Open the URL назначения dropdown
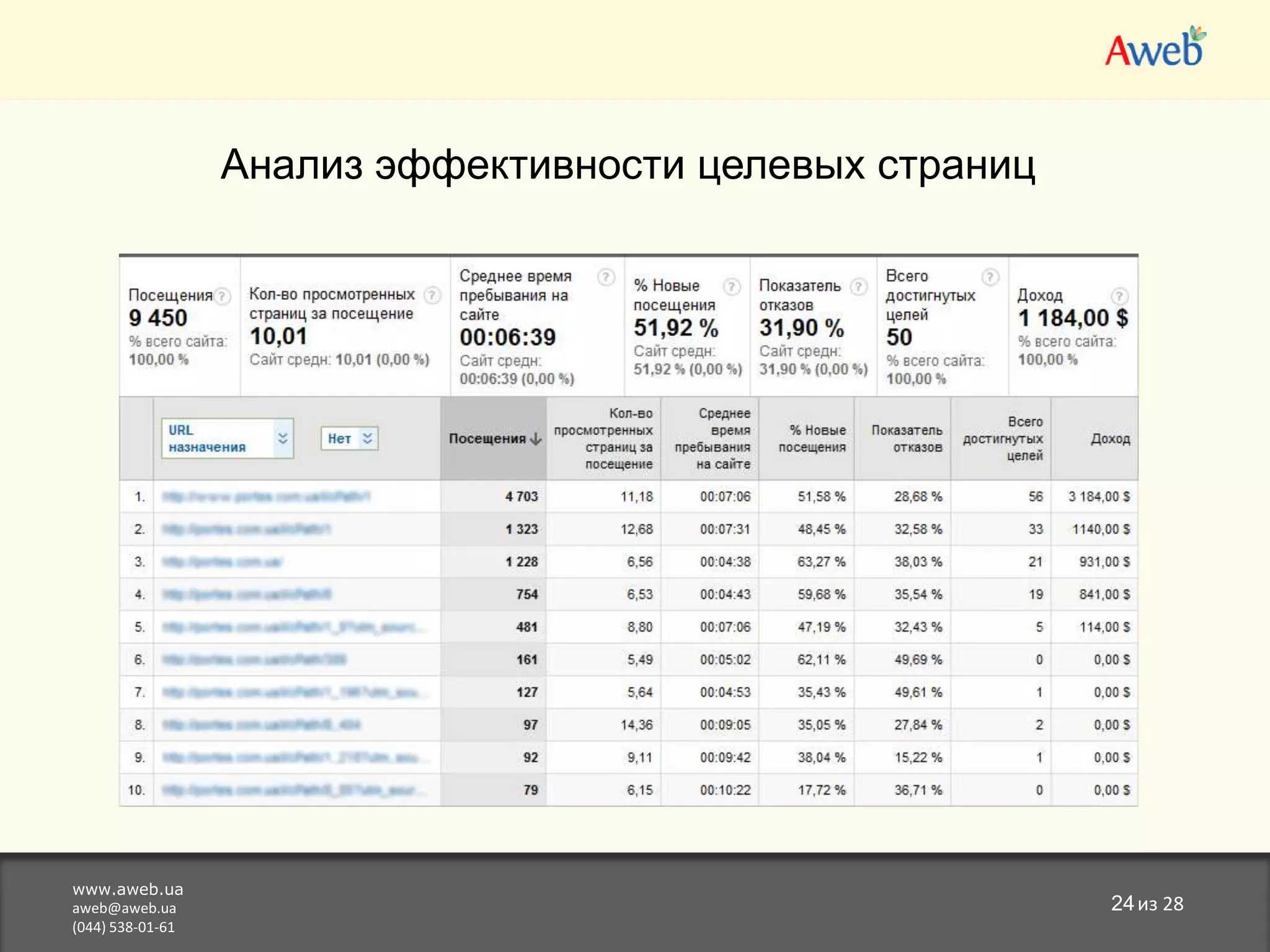This screenshot has width=1270, height=952. [x=227, y=439]
